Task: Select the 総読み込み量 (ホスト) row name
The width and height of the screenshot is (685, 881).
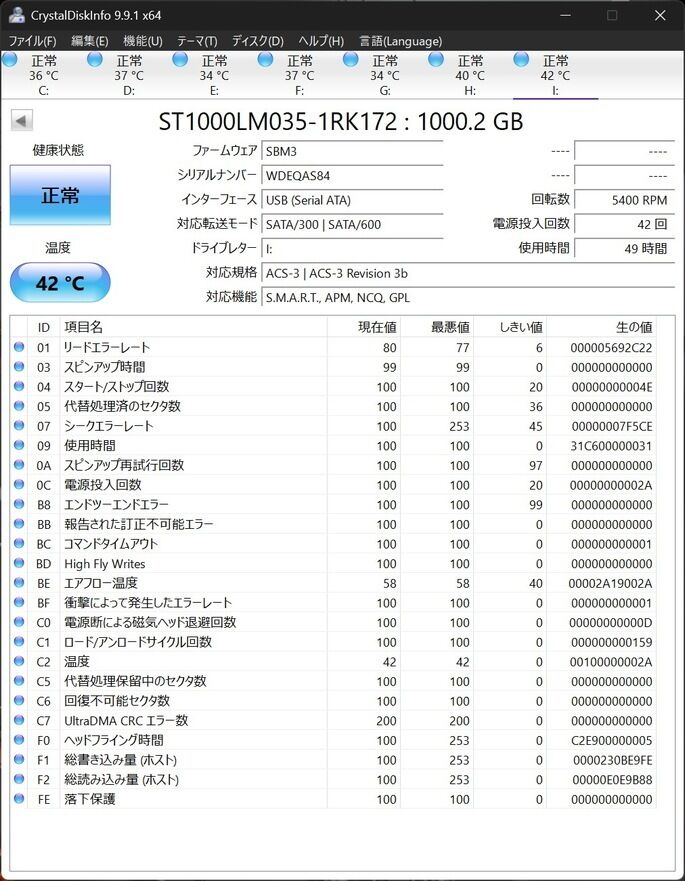Action: 121,779
